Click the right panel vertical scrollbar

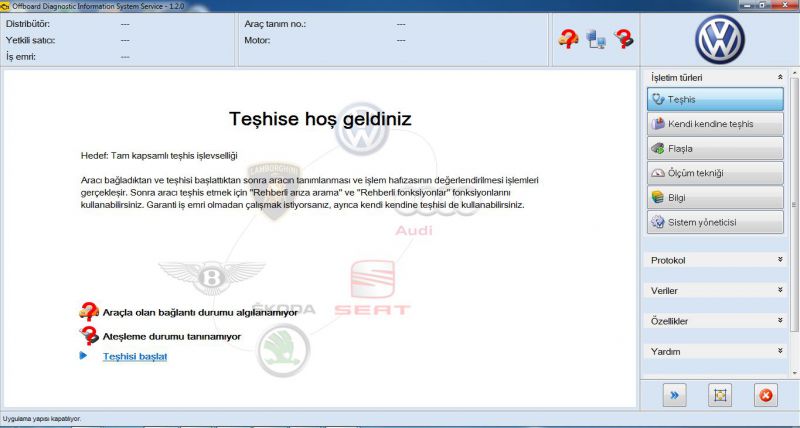[793, 204]
